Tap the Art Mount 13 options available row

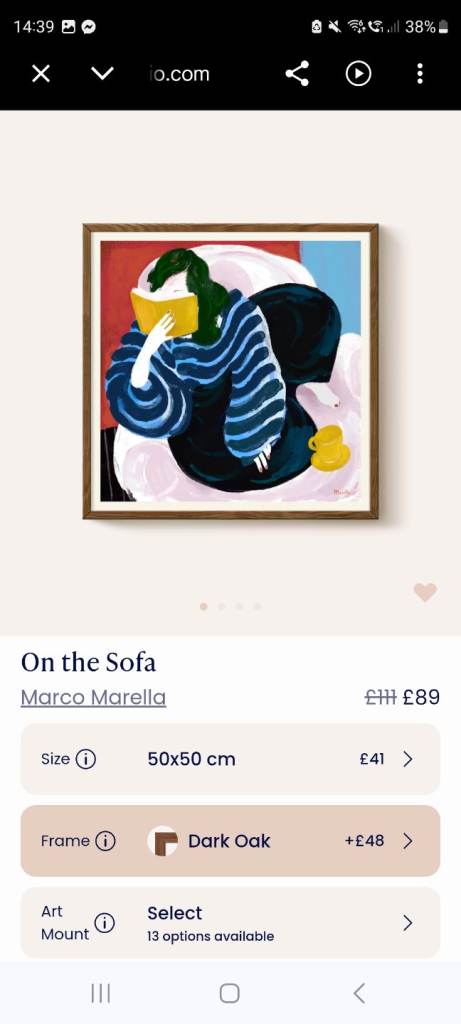point(230,922)
